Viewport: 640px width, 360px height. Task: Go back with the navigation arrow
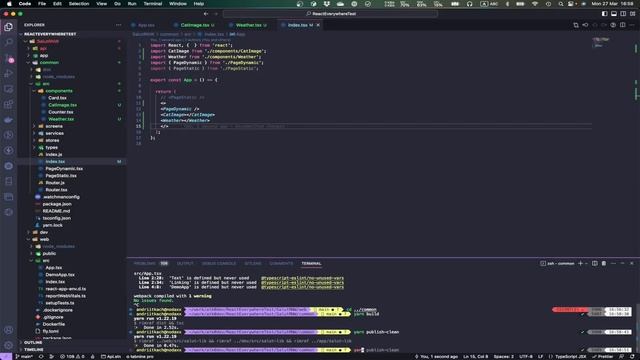point(206,14)
